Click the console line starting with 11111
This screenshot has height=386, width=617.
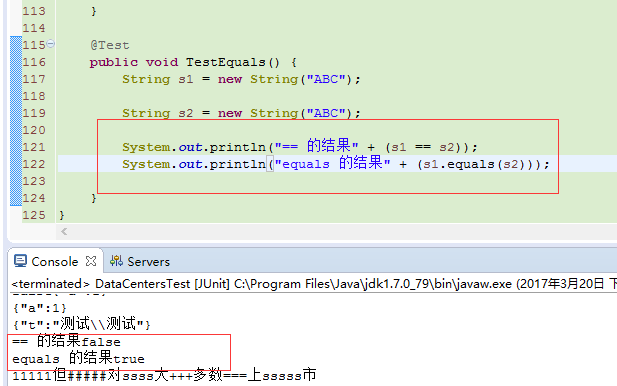(x=164, y=375)
